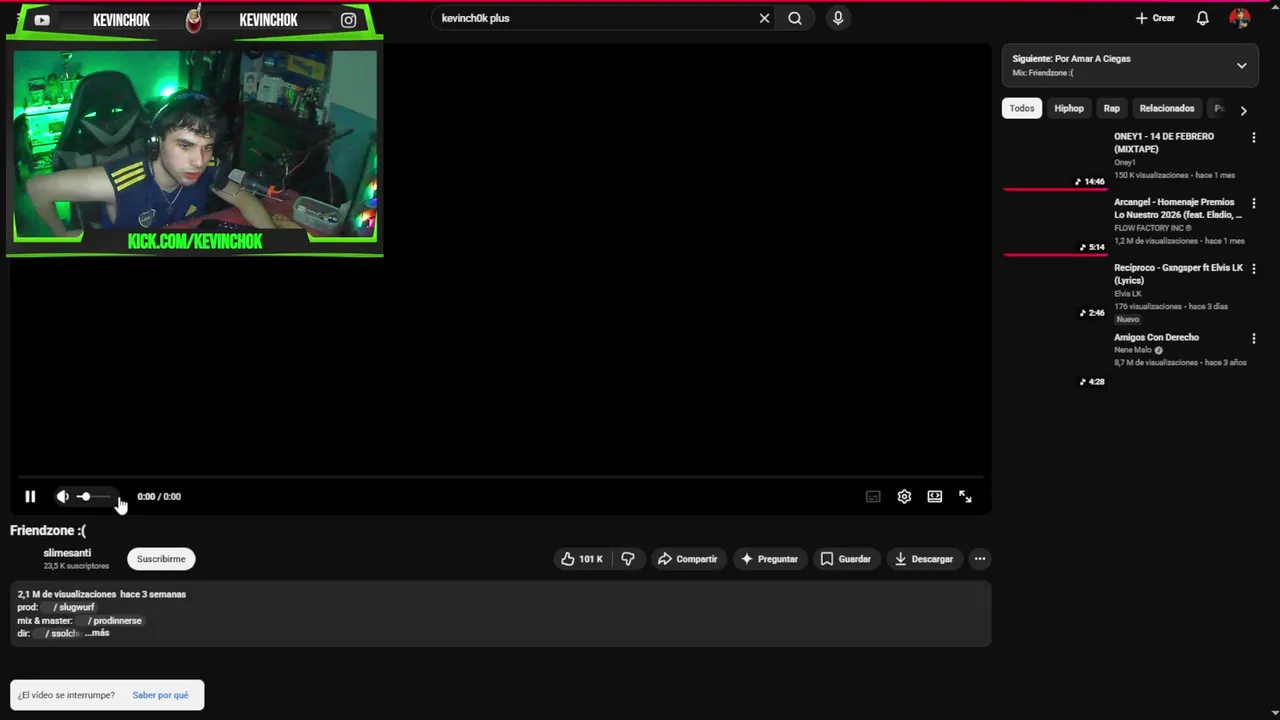Select the Rap filter chip
The image size is (1280, 720).
(1112, 108)
